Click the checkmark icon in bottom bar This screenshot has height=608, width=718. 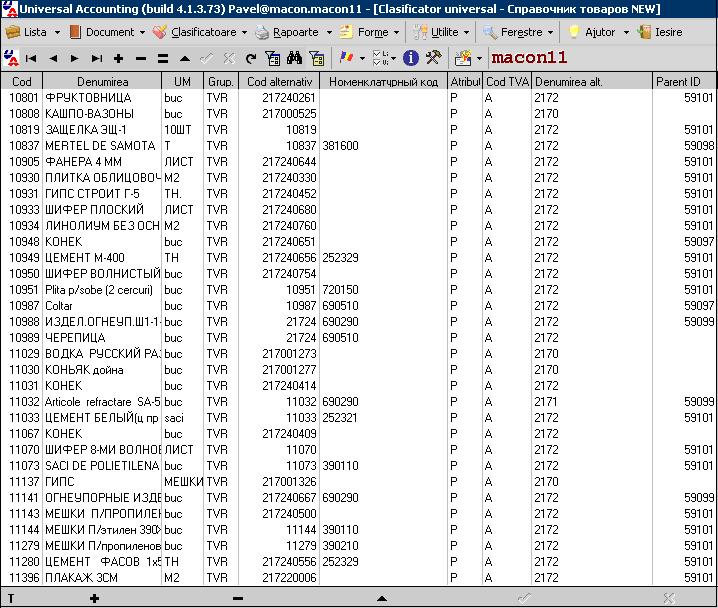[x=524, y=597]
